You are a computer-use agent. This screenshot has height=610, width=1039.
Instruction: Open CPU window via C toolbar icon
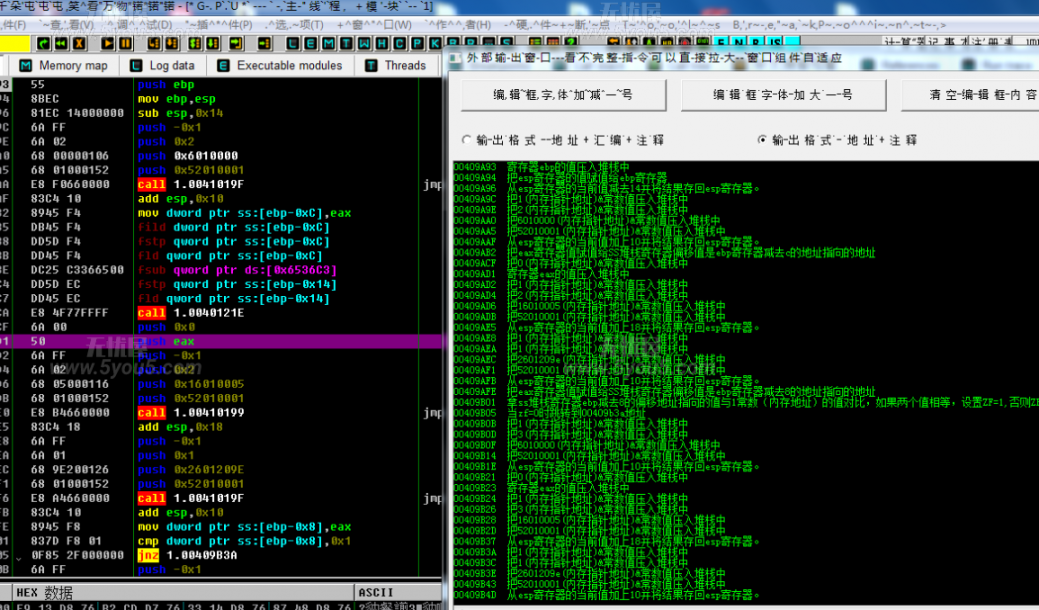click(400, 44)
